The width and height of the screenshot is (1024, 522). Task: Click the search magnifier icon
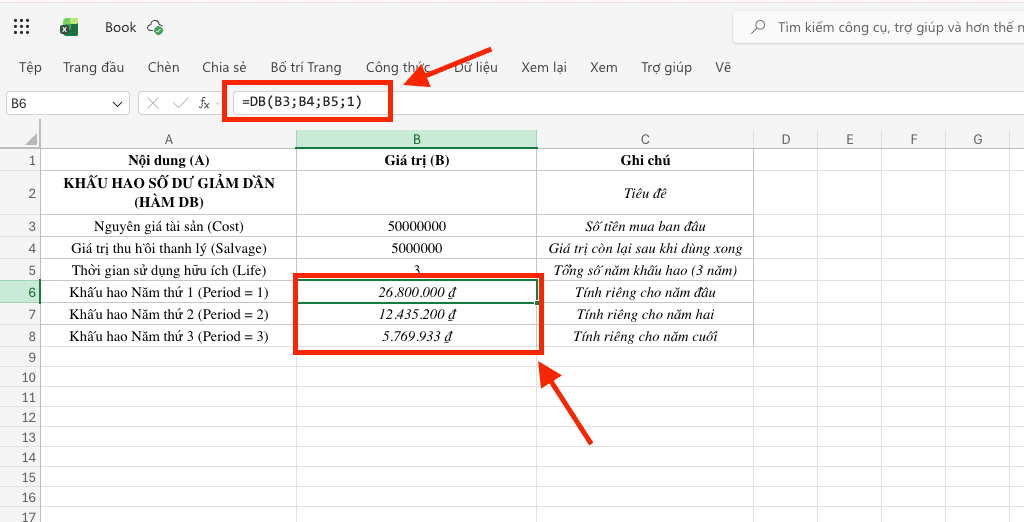758,27
